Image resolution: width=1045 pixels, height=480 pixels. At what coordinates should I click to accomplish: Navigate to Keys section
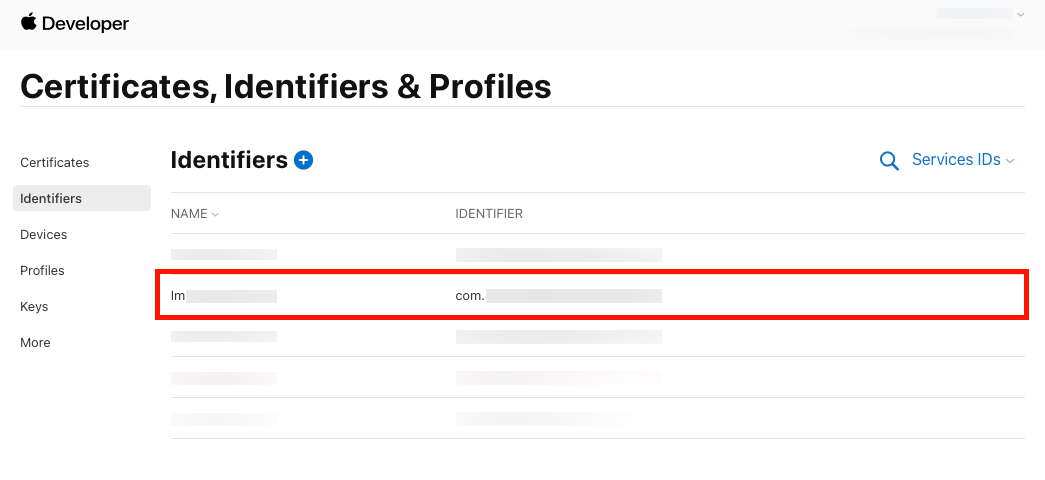point(34,306)
